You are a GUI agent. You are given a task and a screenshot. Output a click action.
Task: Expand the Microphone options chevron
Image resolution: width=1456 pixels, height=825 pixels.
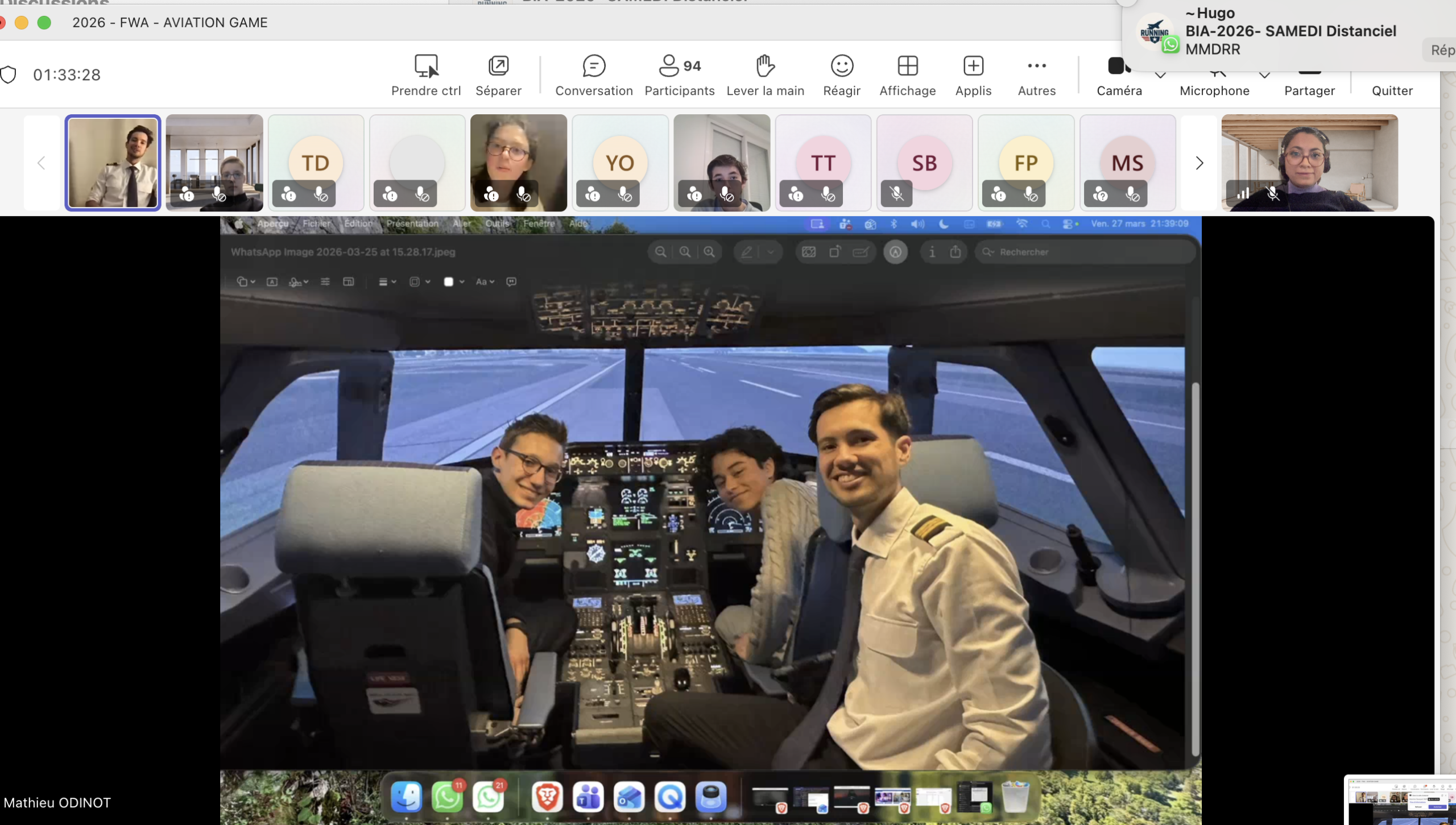coord(1264,75)
